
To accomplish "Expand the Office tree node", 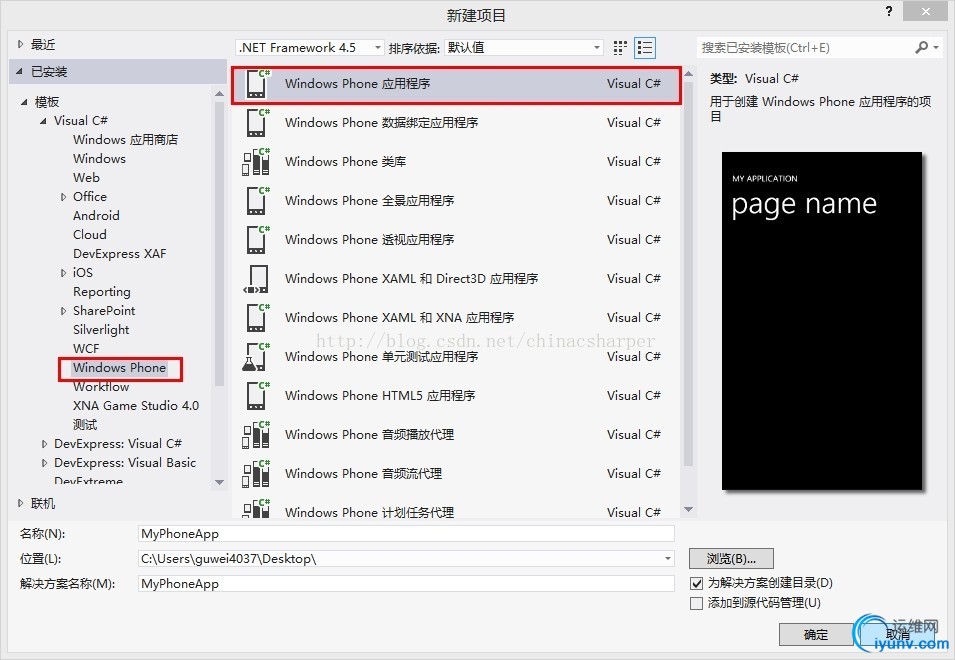I will click(63, 197).
